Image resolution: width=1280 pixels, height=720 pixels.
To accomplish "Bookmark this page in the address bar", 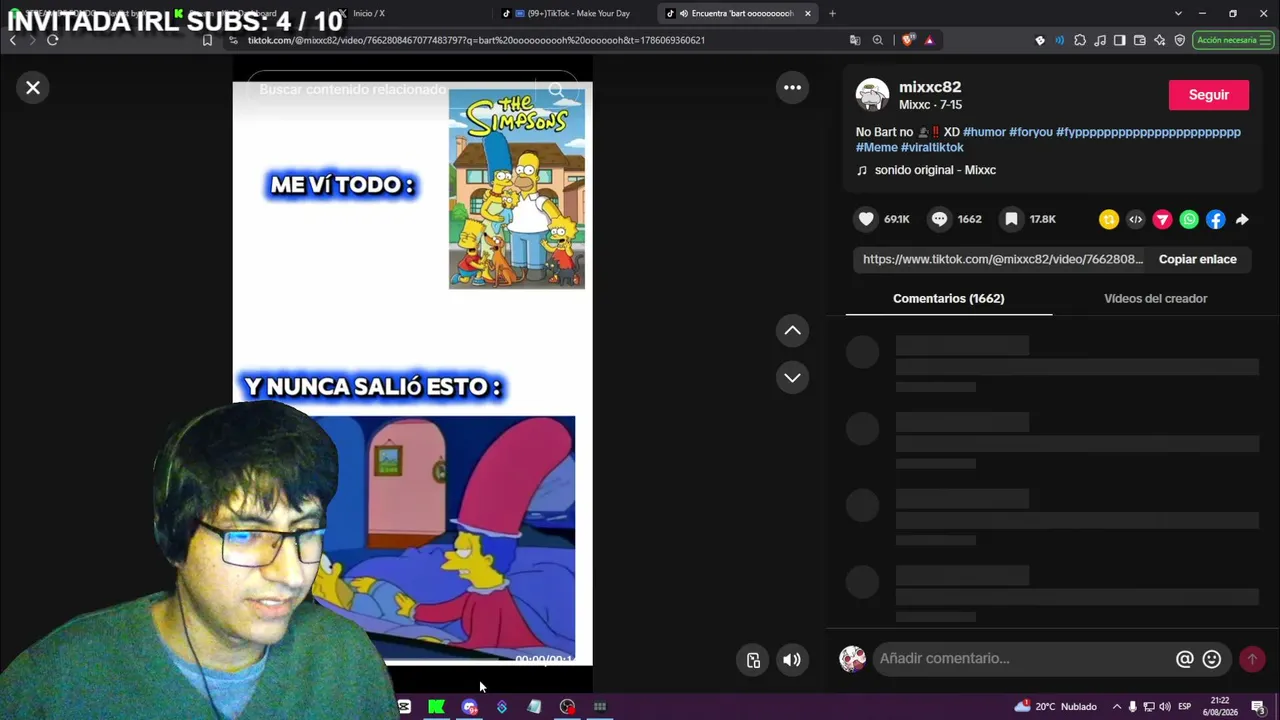I will (x=207, y=40).
